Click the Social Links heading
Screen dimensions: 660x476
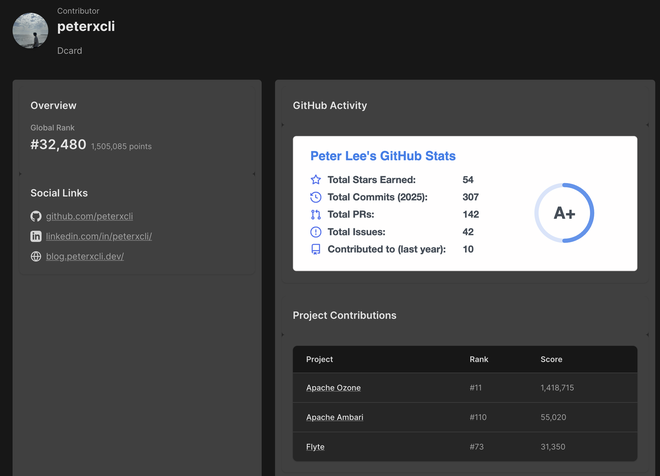pyautogui.click(x=59, y=193)
